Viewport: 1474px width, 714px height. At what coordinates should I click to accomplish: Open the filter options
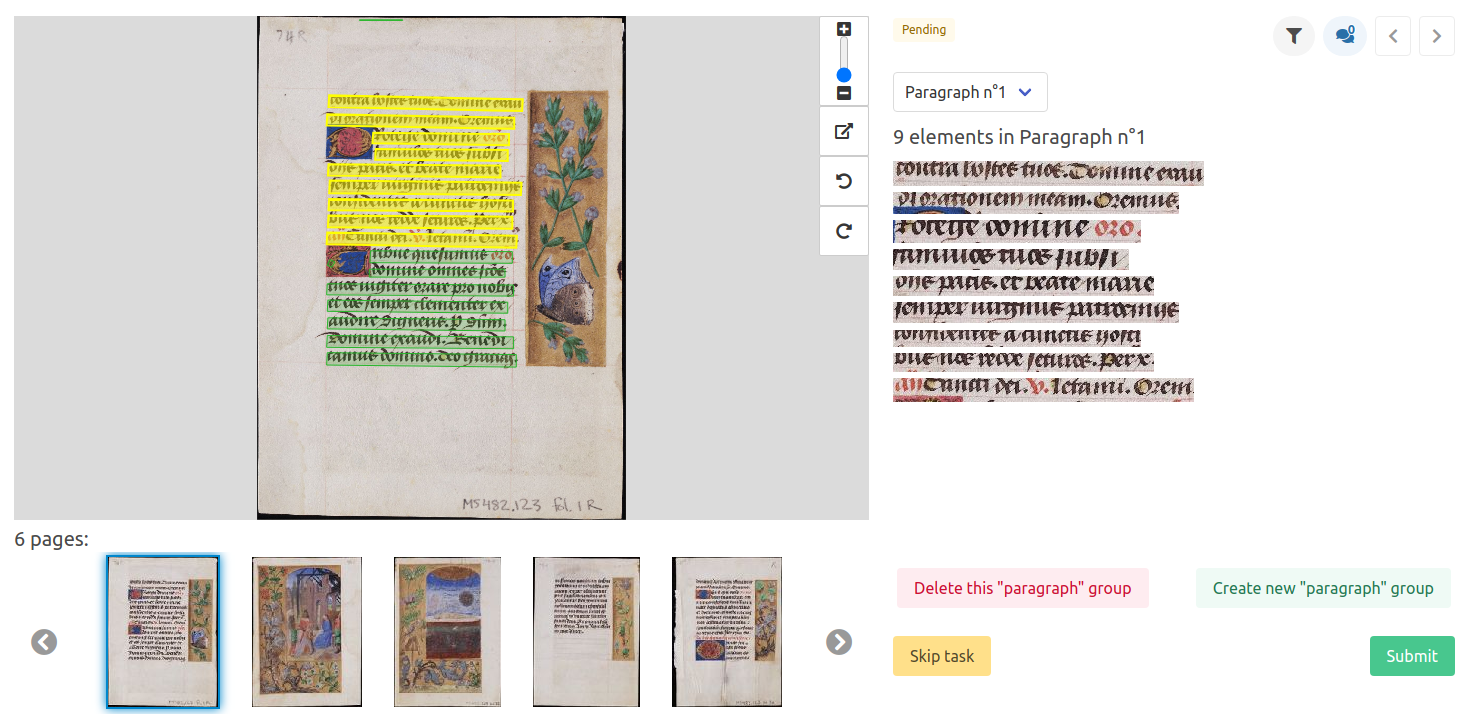1294,36
